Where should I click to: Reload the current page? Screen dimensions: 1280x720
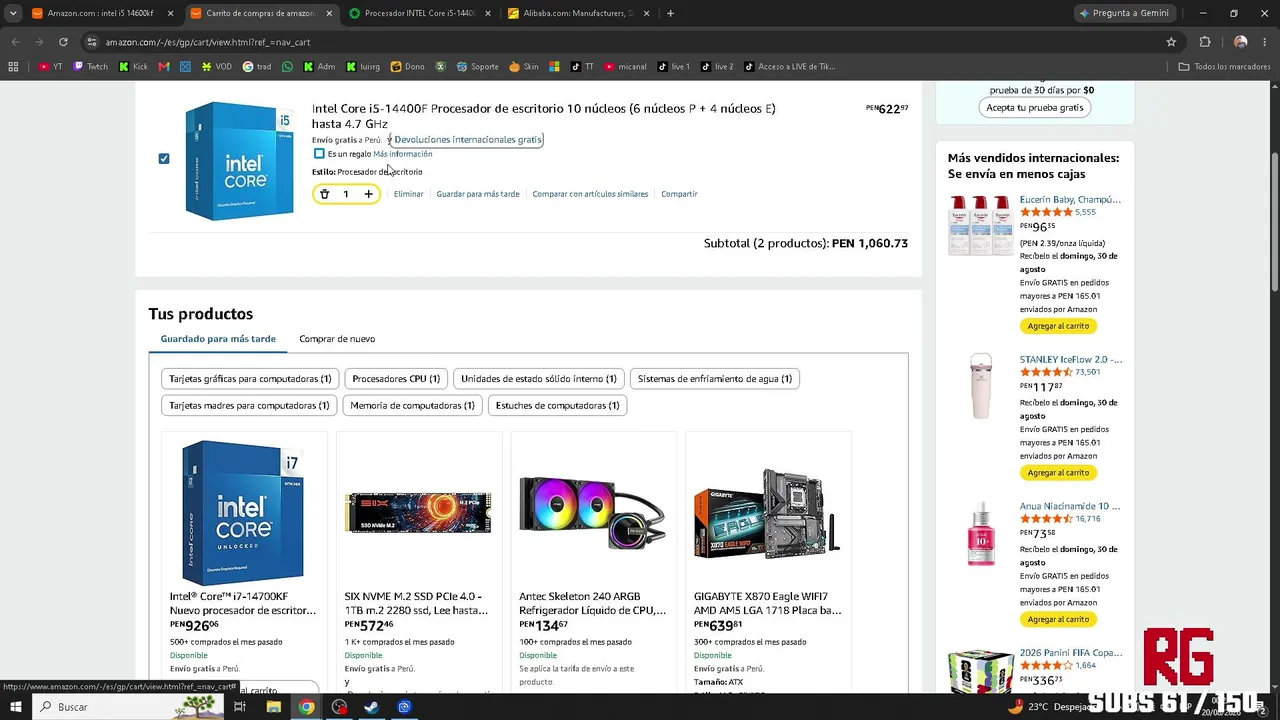[63, 42]
